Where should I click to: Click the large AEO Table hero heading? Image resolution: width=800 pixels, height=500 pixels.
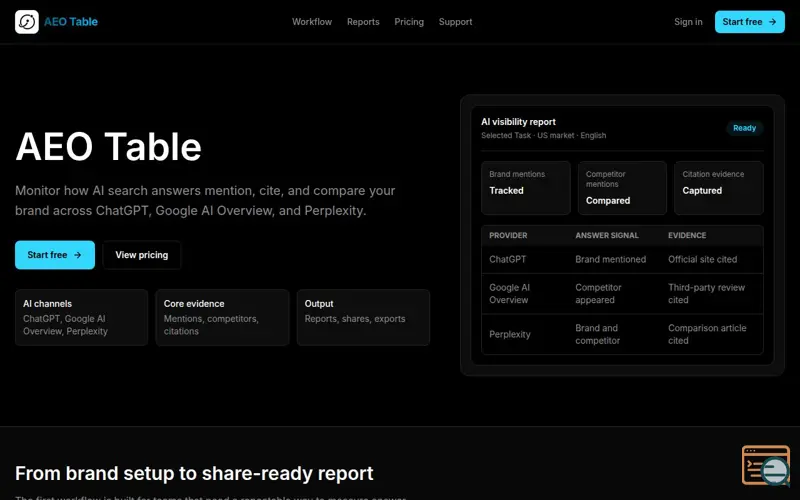point(108,147)
